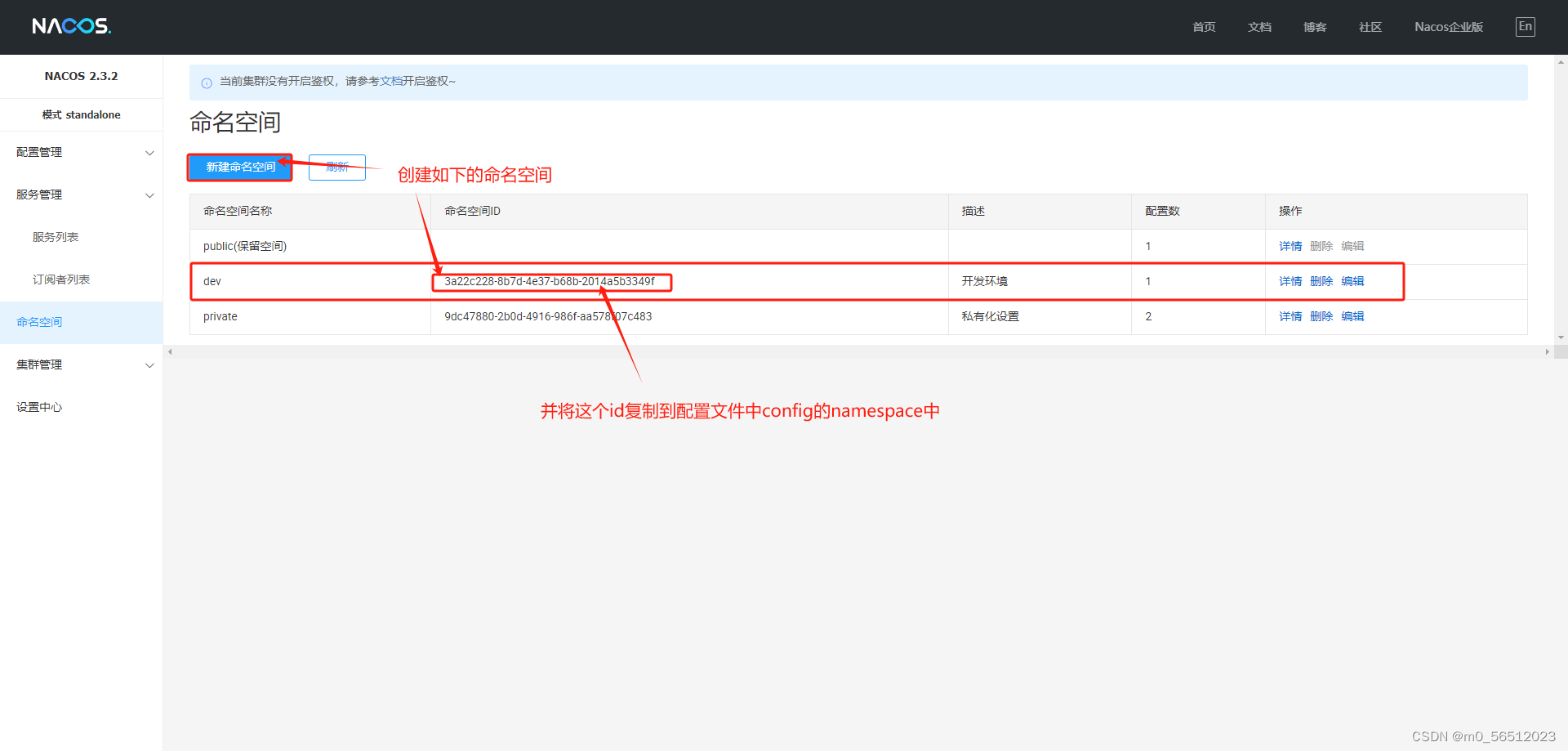Collapse the 服务管理 menu chevron
The width and height of the screenshot is (1568, 751).
pyautogui.click(x=149, y=195)
